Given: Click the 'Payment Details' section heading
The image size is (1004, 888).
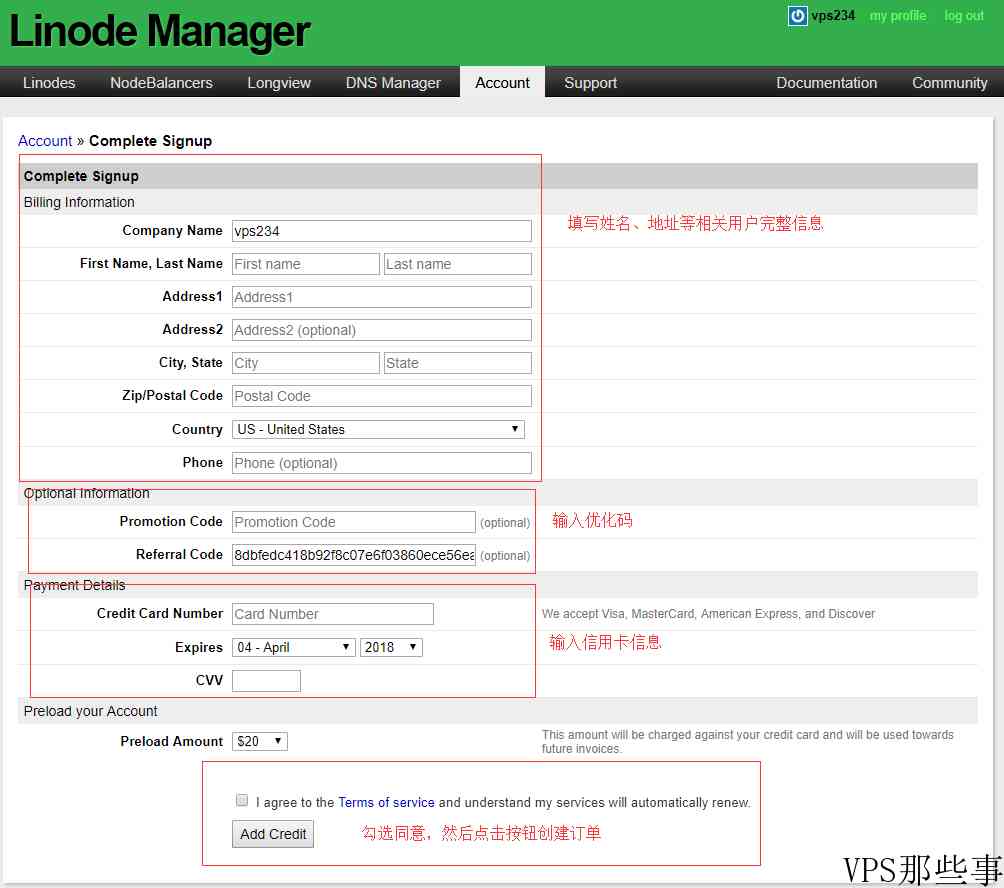Looking at the screenshot, I should tap(74, 585).
